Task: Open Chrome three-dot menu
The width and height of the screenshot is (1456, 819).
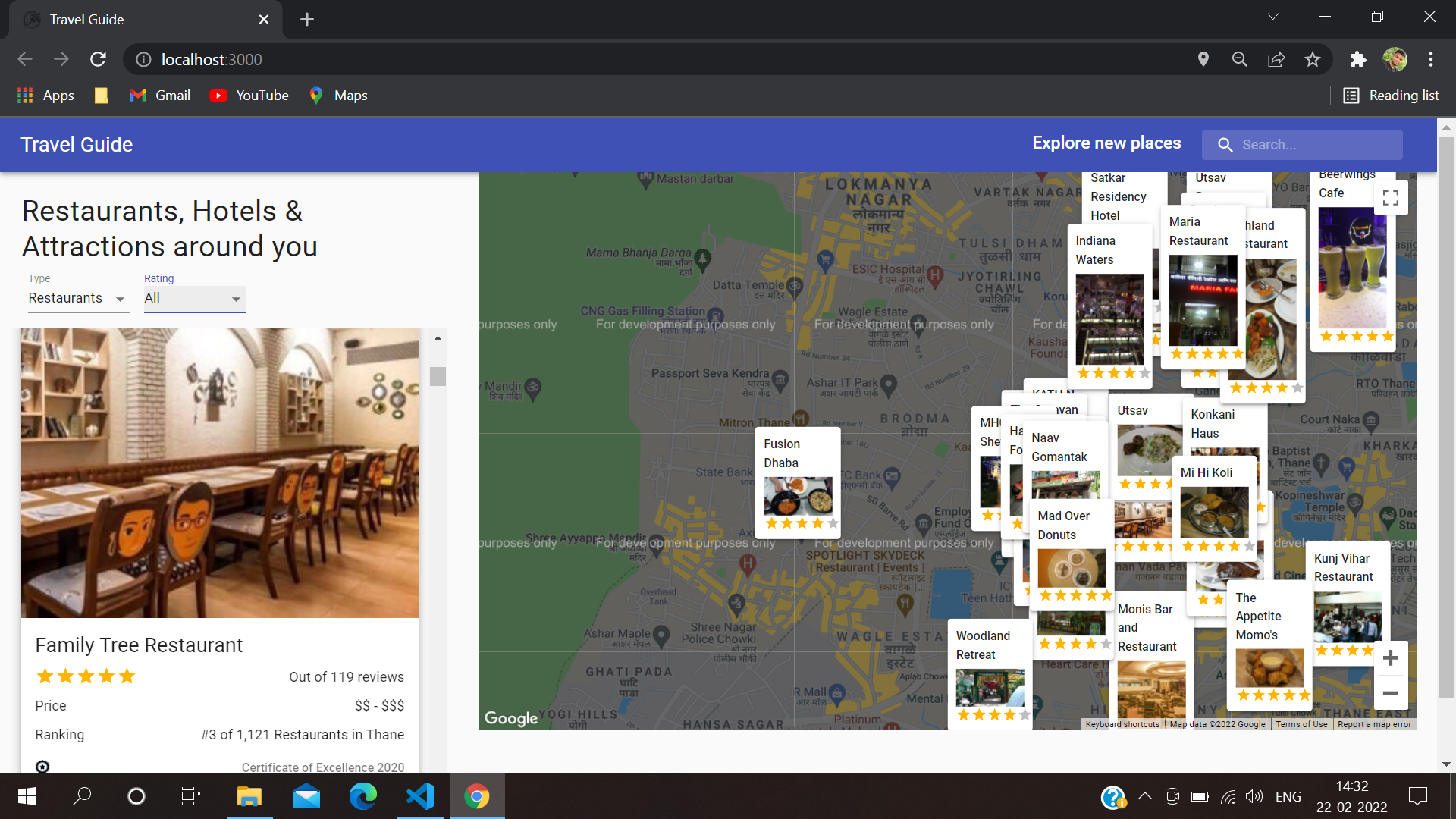Action: pos(1431,59)
